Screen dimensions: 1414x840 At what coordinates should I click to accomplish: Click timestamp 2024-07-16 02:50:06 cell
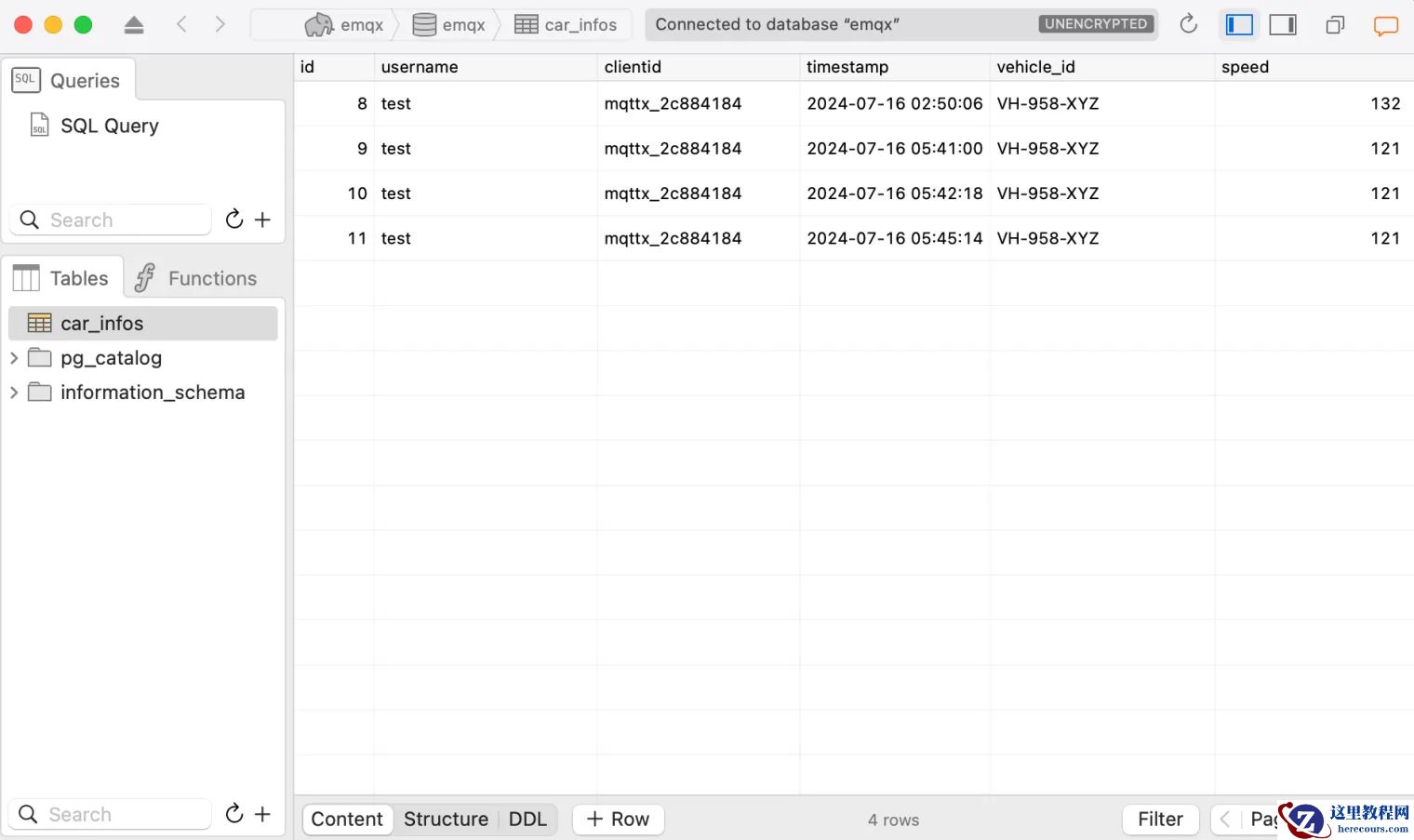pos(895,103)
